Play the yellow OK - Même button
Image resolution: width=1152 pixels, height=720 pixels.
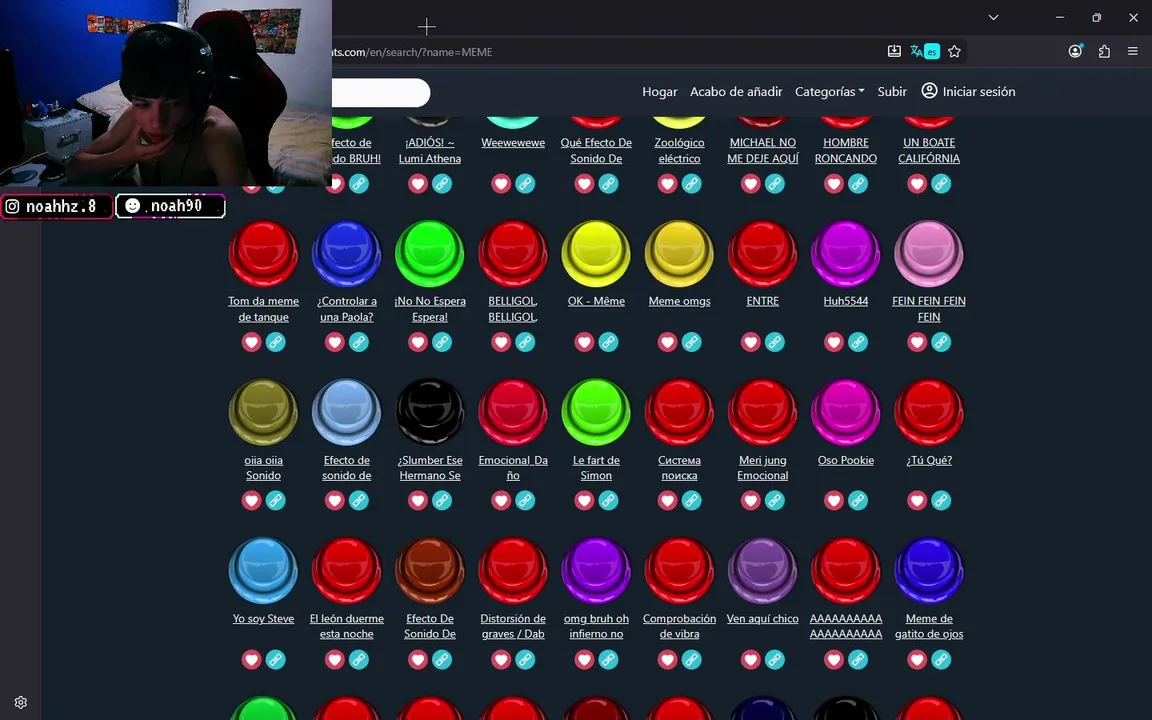pos(596,253)
